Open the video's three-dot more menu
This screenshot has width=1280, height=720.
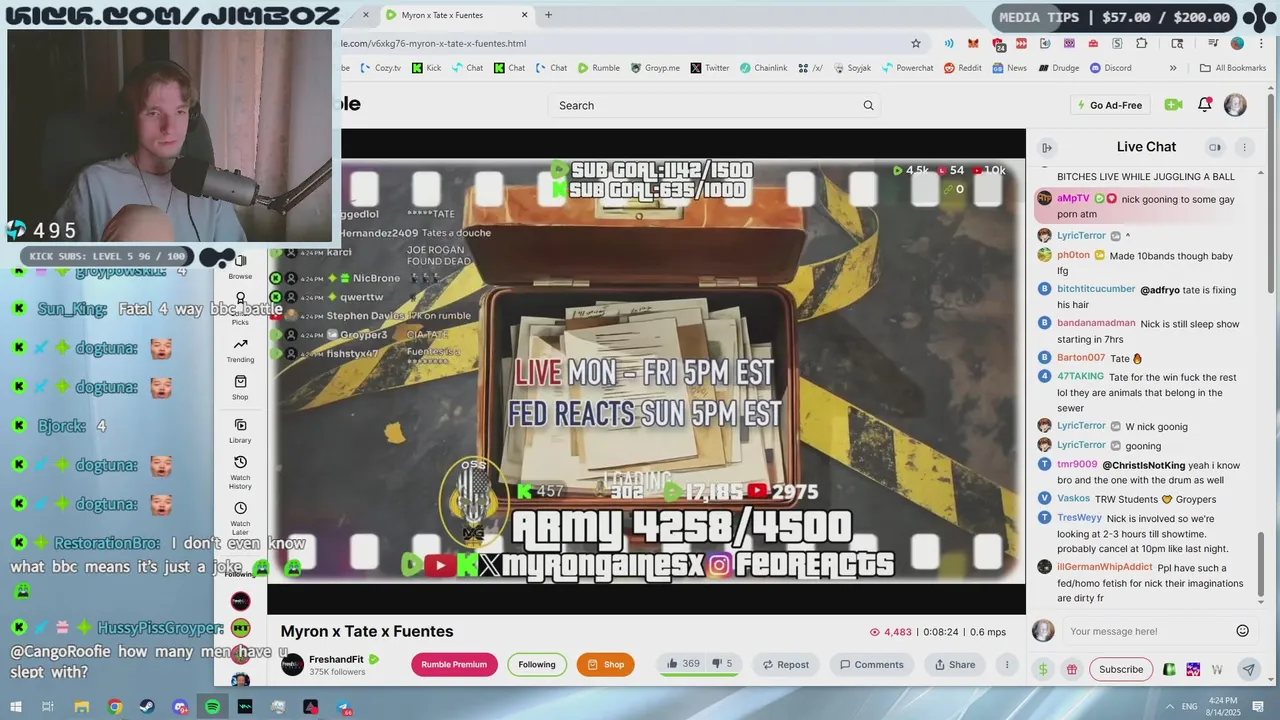pos(1007,664)
